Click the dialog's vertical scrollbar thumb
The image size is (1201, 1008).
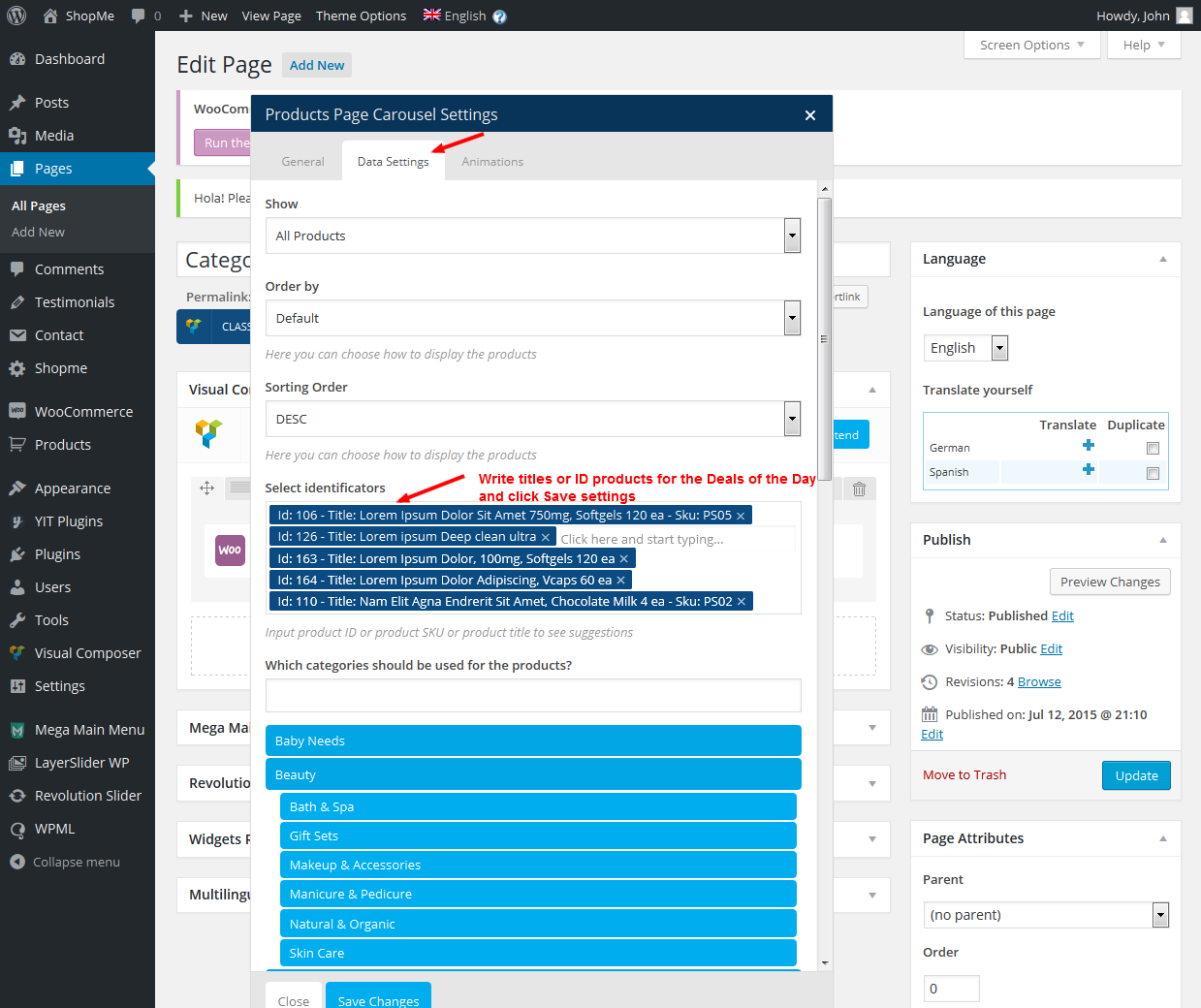click(824, 339)
